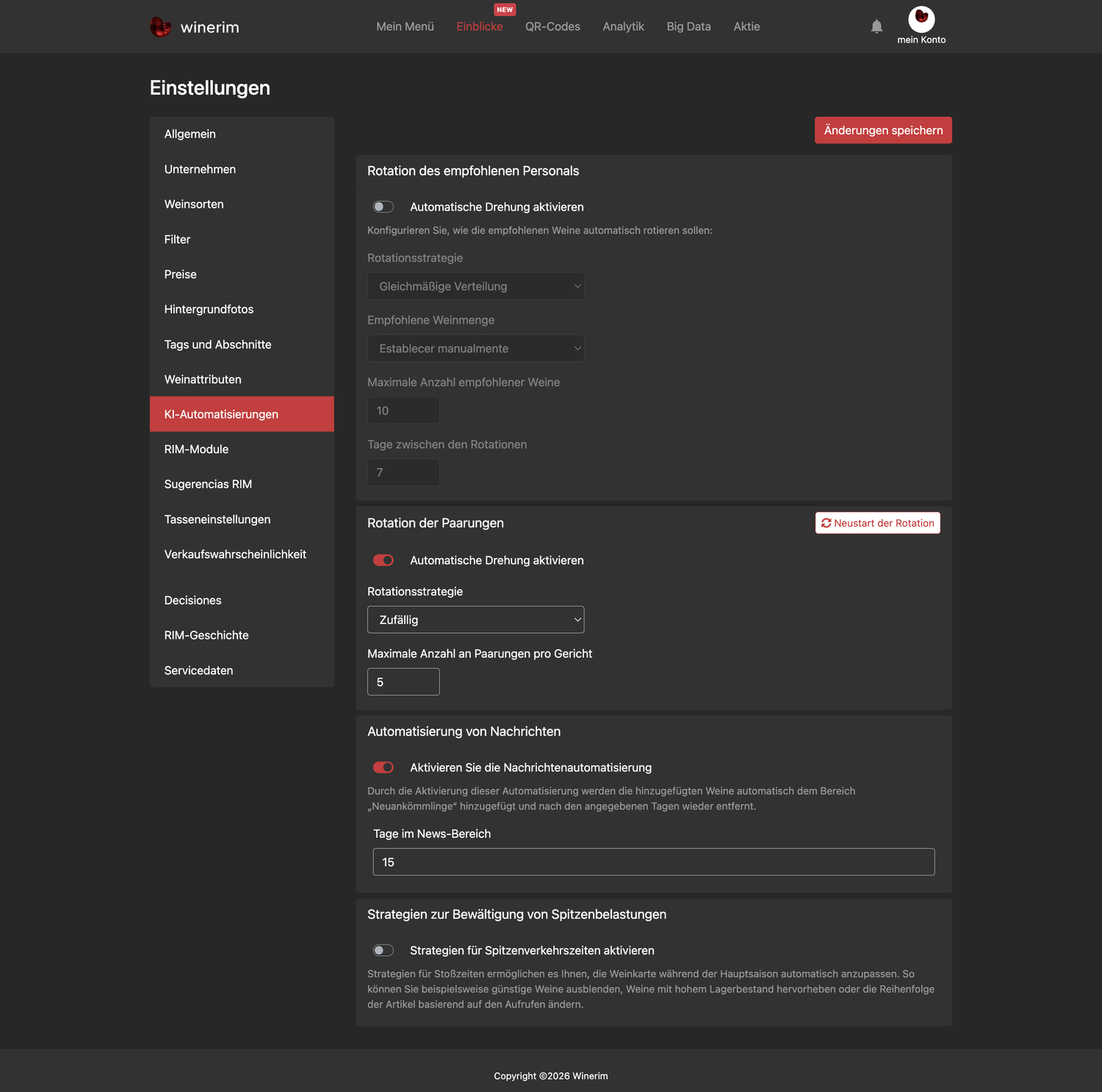
Task: Toggle automatic rotation under Rotation der Paarungen
Action: 383,560
